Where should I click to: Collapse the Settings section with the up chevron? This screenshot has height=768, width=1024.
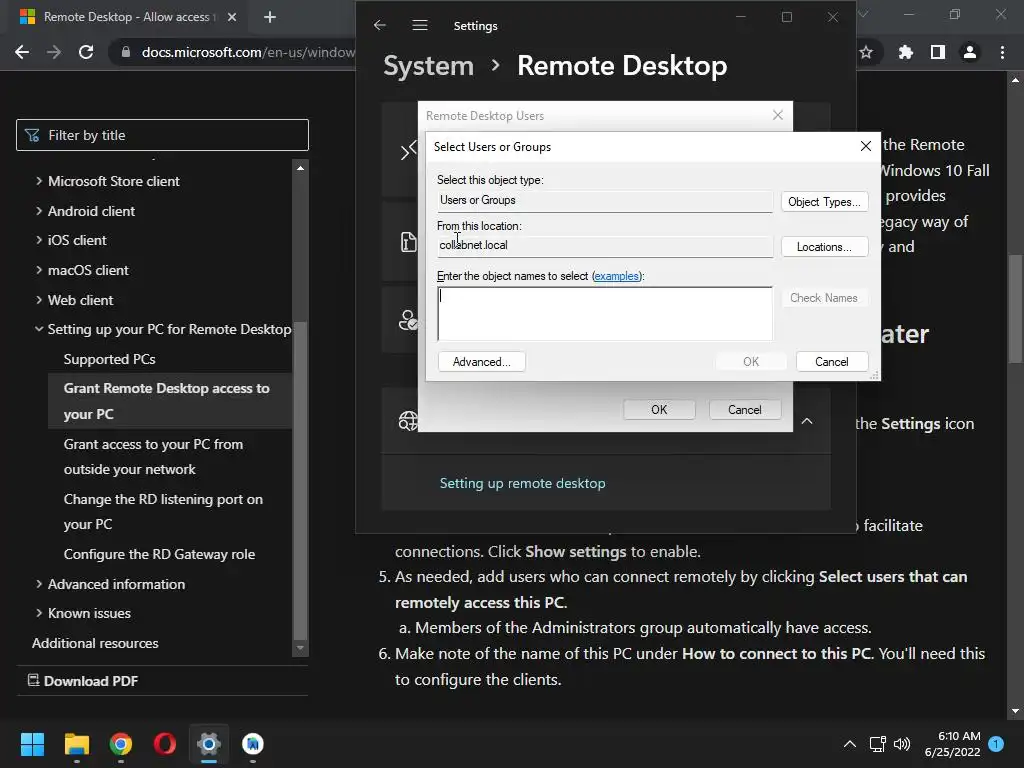[x=807, y=421]
